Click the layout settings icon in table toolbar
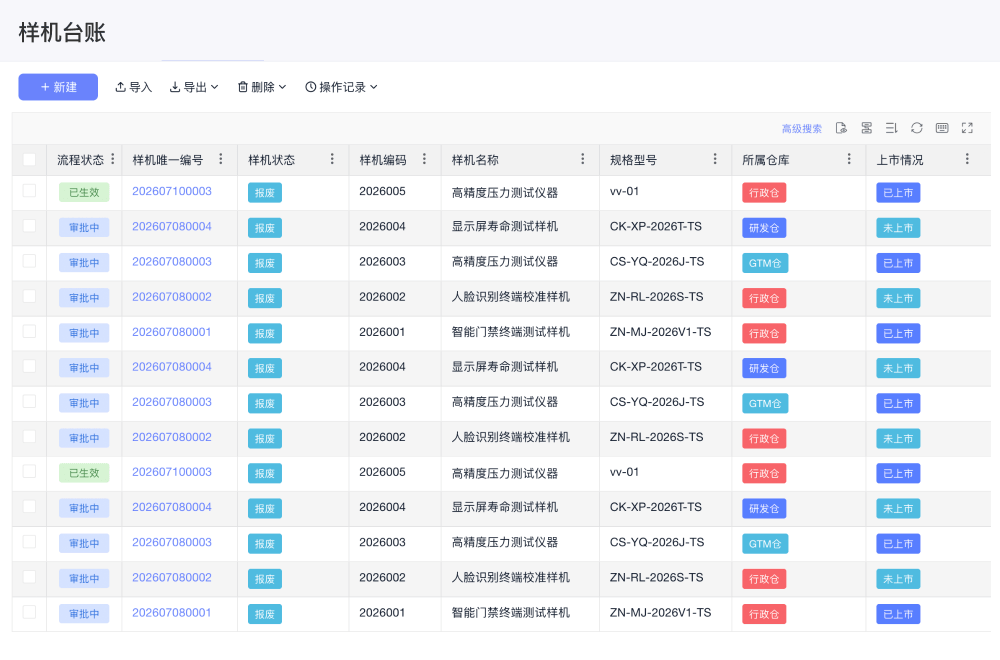Viewport: 1000px width, 660px height. coord(866,128)
